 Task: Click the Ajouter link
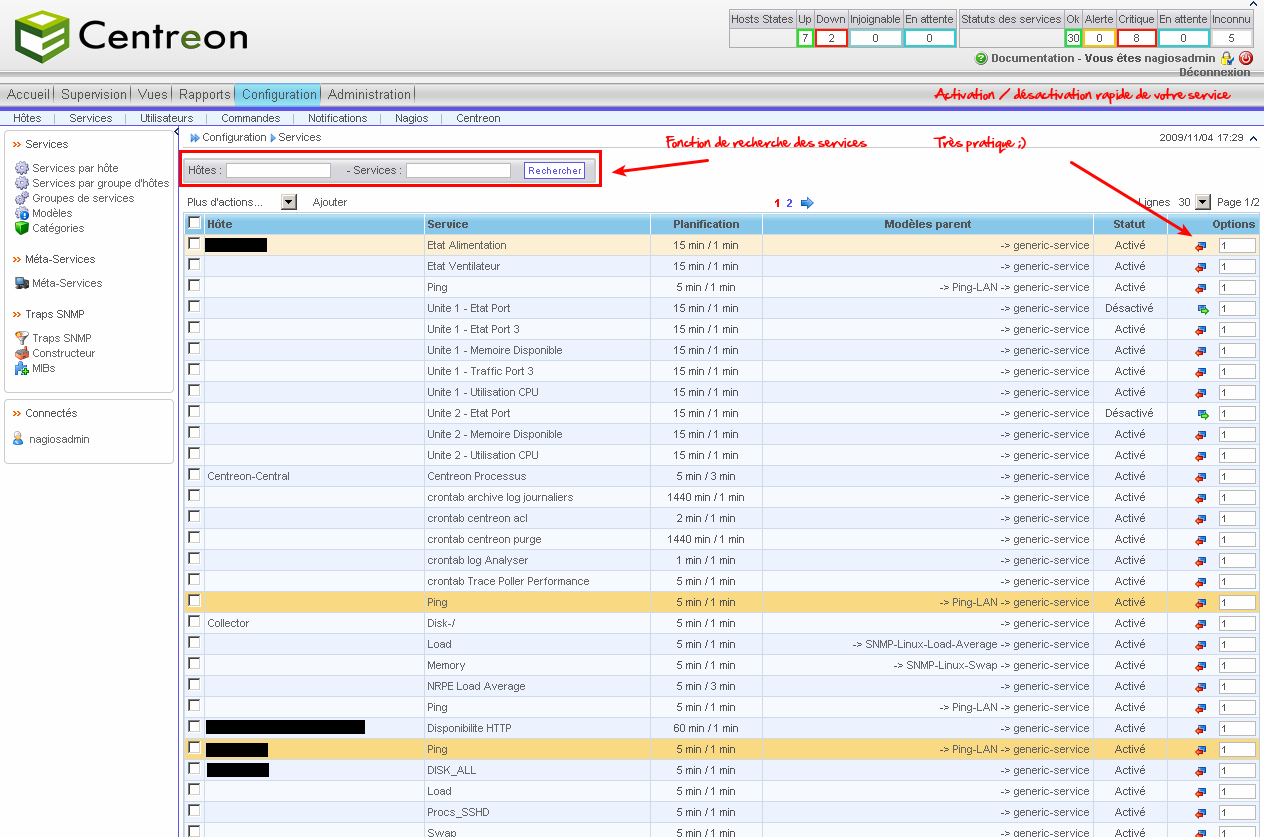tap(329, 202)
